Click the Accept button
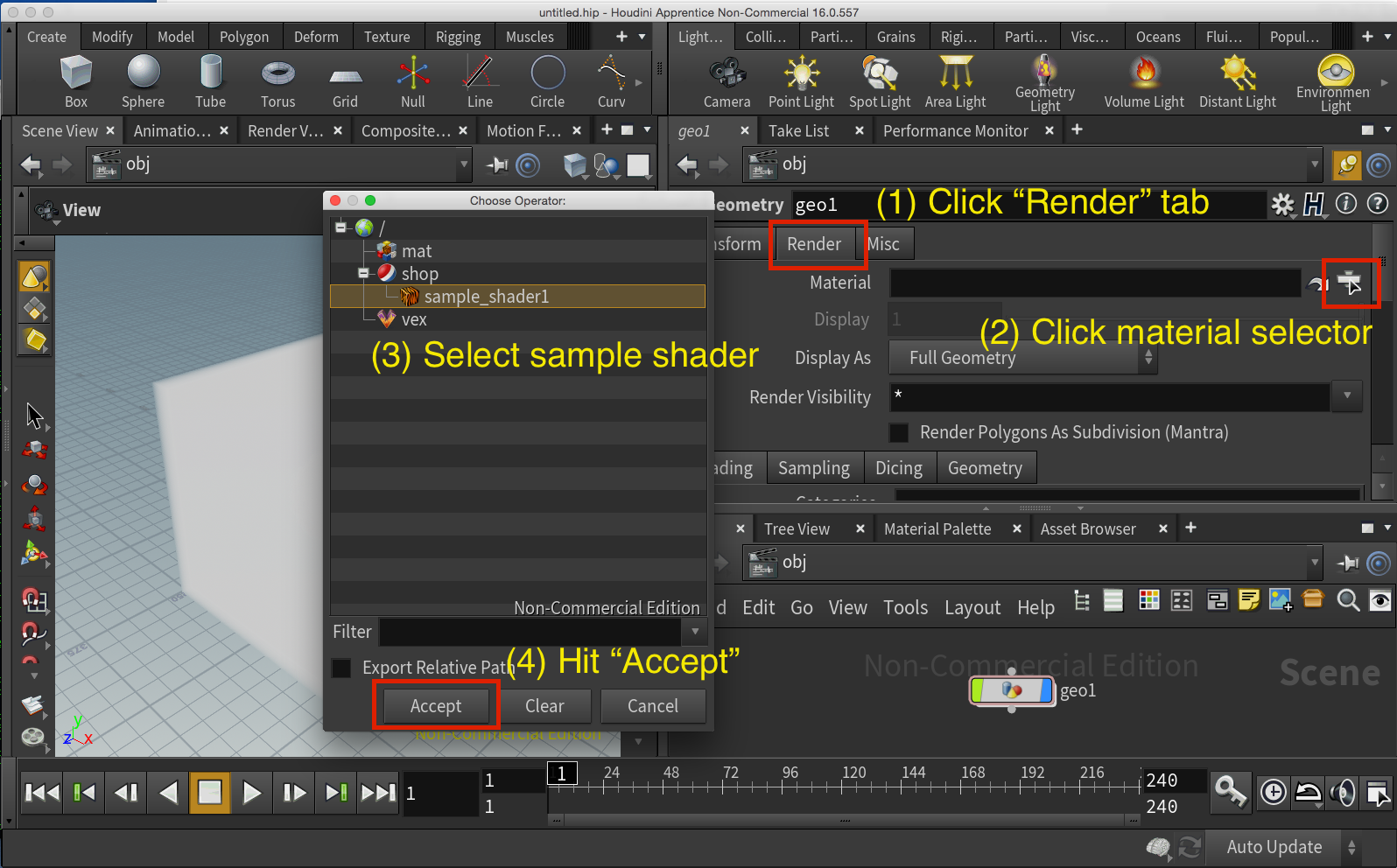The height and width of the screenshot is (868, 1397). pos(435,706)
